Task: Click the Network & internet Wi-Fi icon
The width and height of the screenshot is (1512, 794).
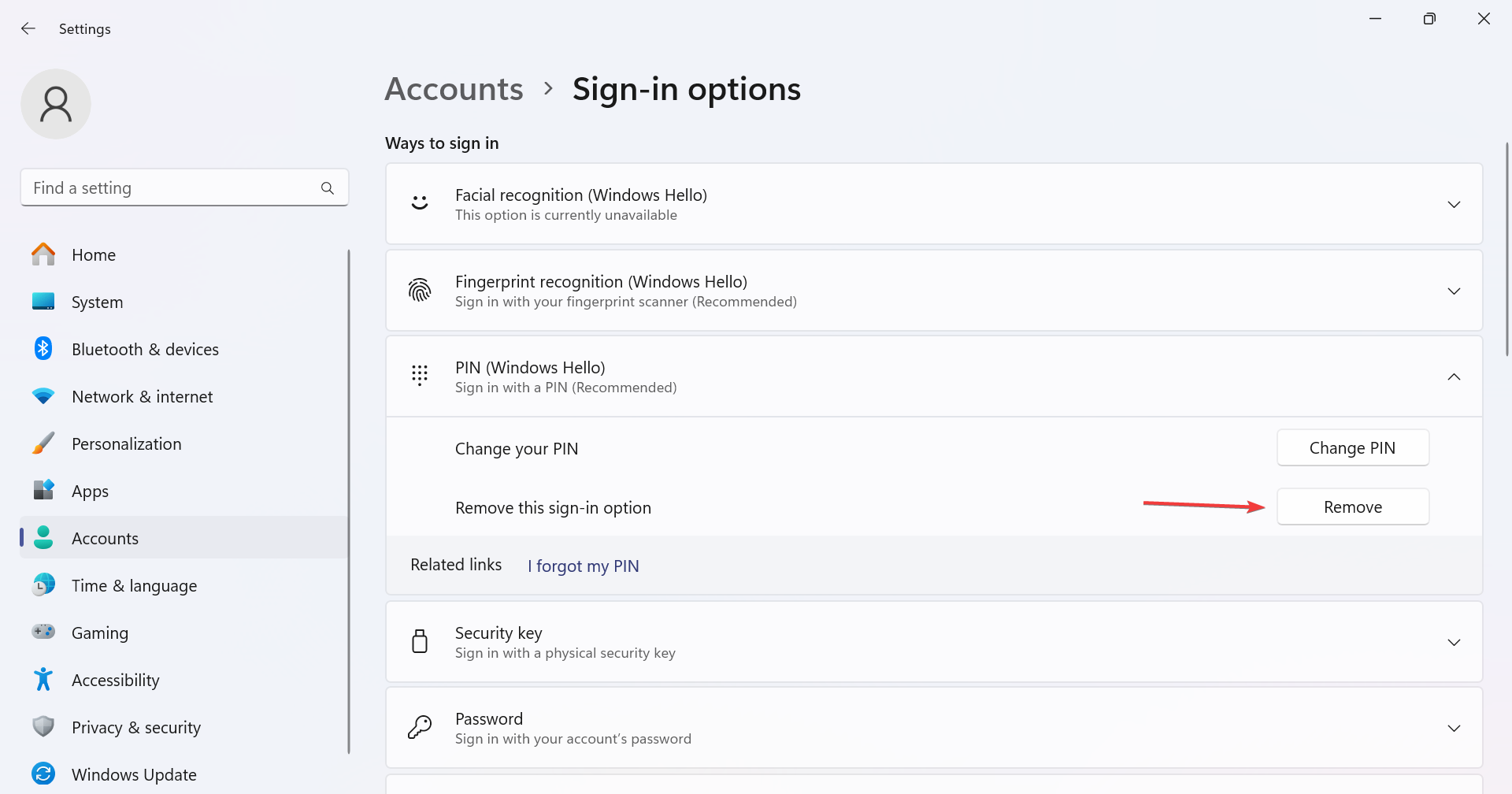Action: pyautogui.click(x=43, y=396)
